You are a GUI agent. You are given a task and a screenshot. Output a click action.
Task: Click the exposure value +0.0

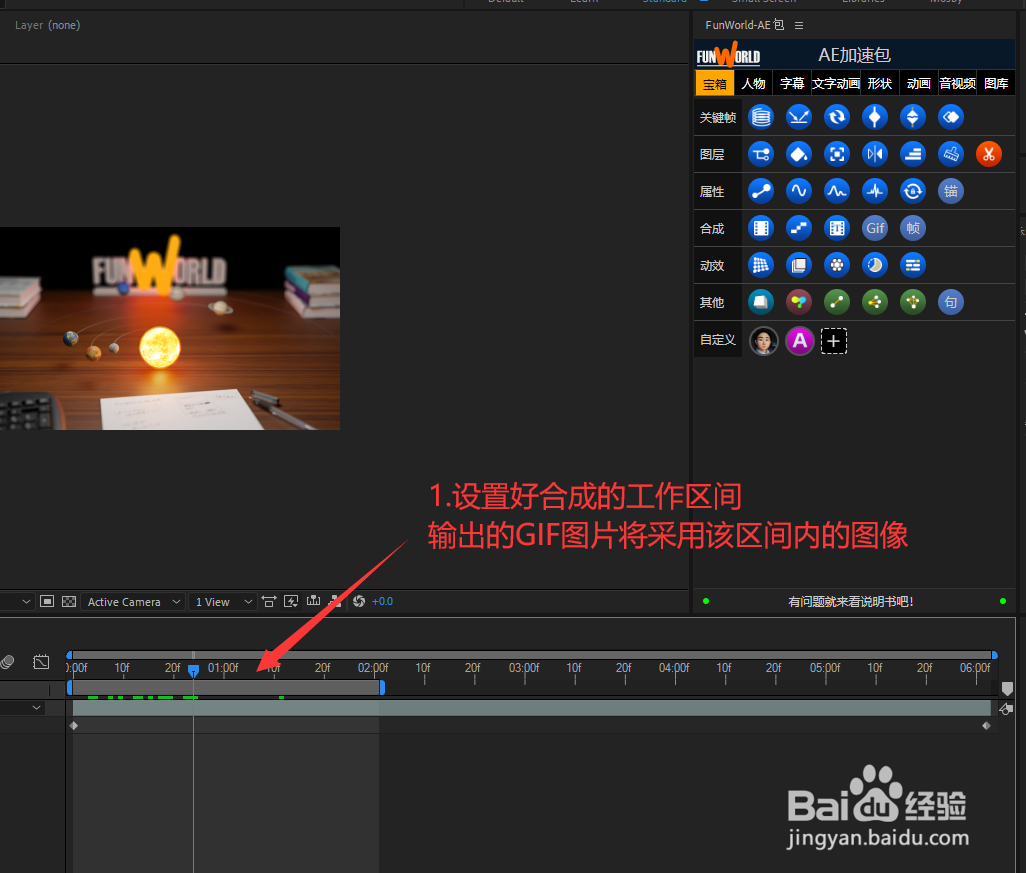pyautogui.click(x=382, y=601)
